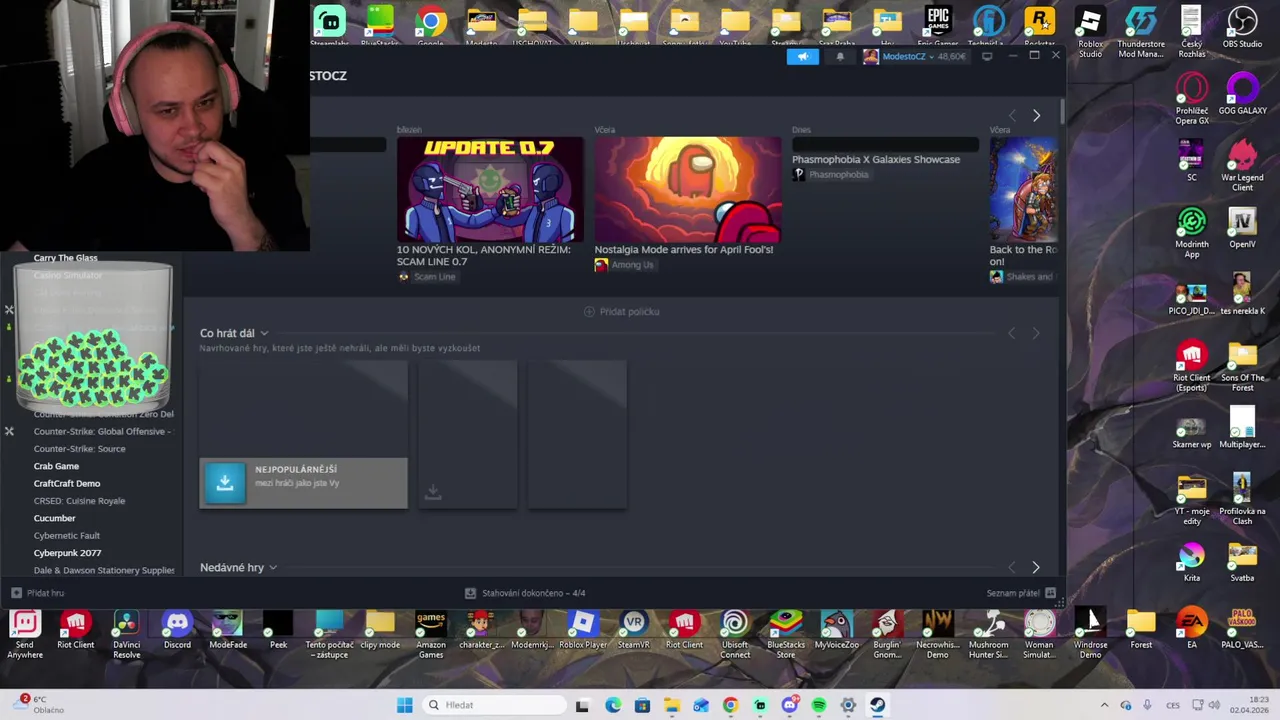Screen dimensions: 1280x720
Task: Open Steam notifications bell
Action: [840, 57]
